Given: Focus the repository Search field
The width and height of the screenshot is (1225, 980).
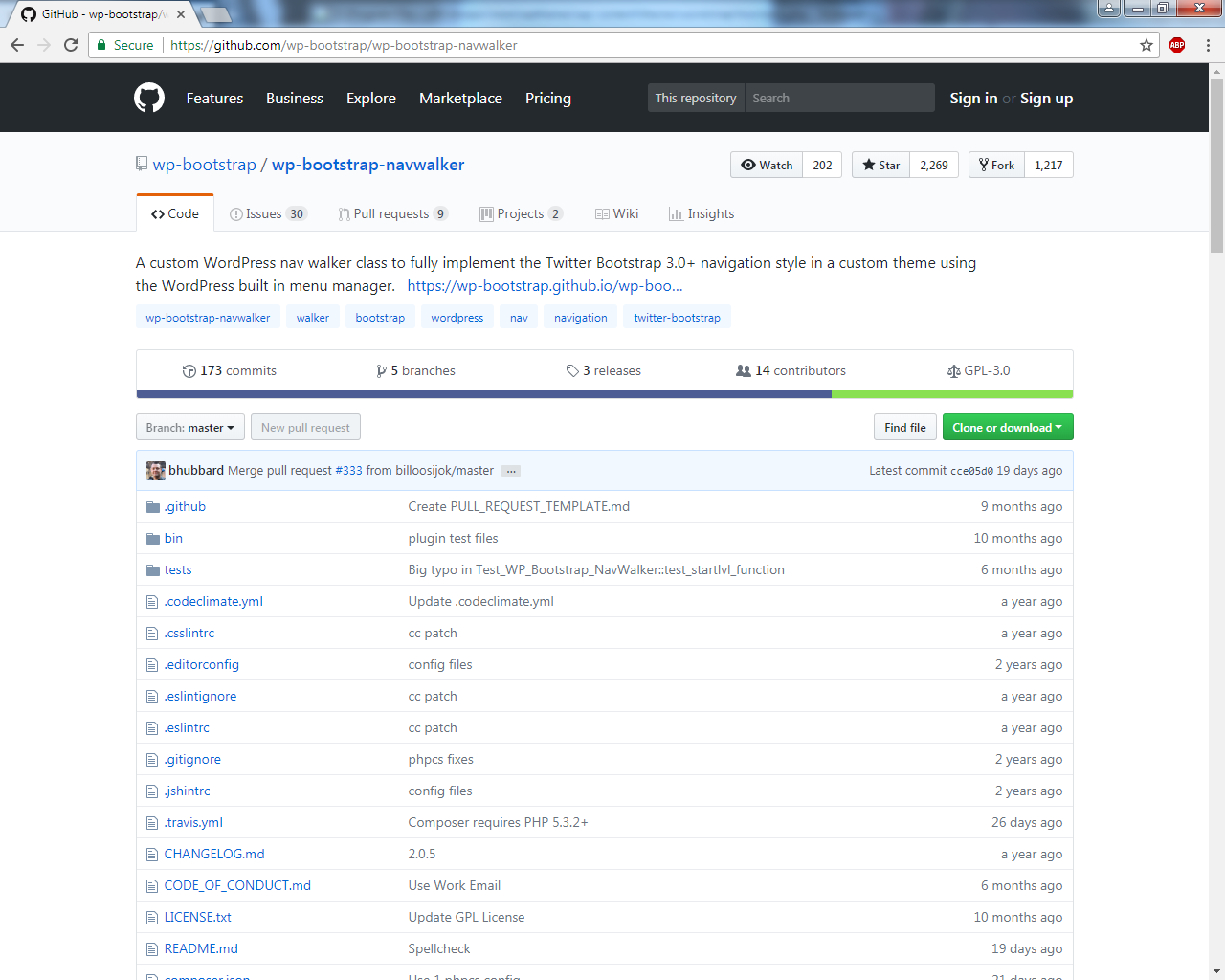Looking at the screenshot, I should [x=839, y=98].
